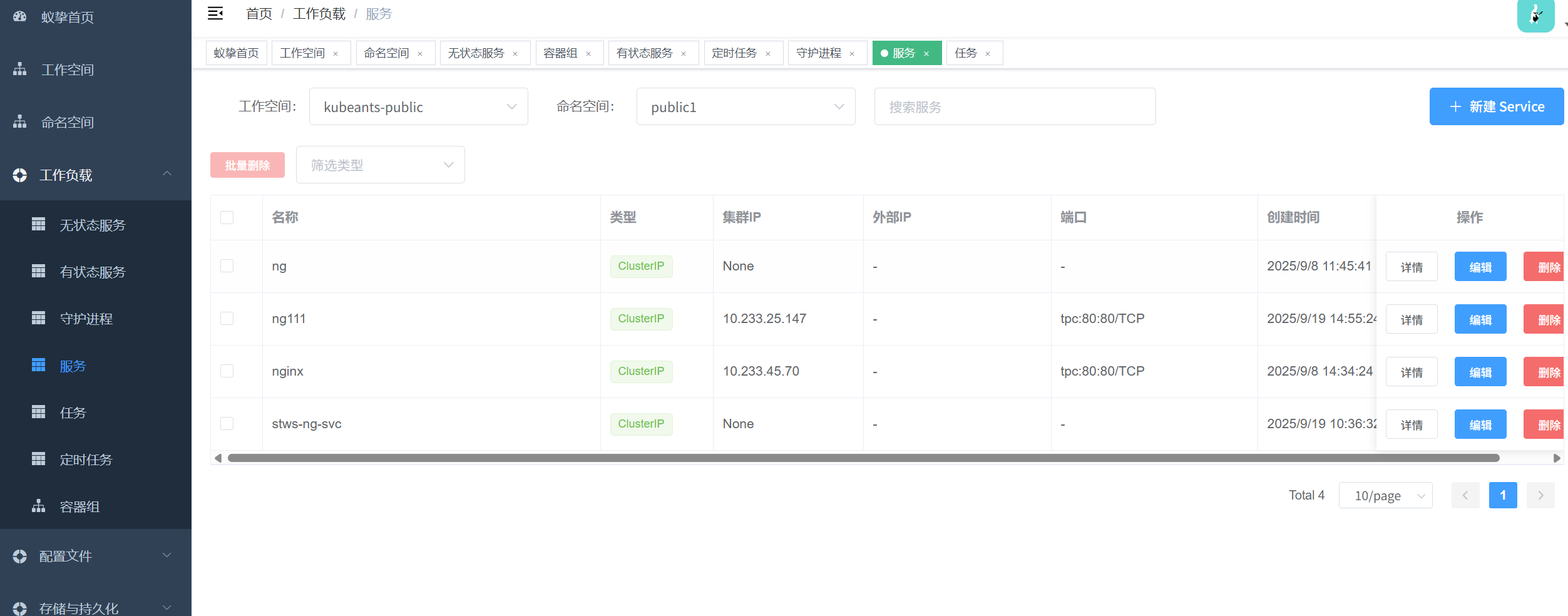Click the table's horizontal scrollbar
Image resolution: width=1568 pixels, height=616 pixels.
[x=863, y=458]
